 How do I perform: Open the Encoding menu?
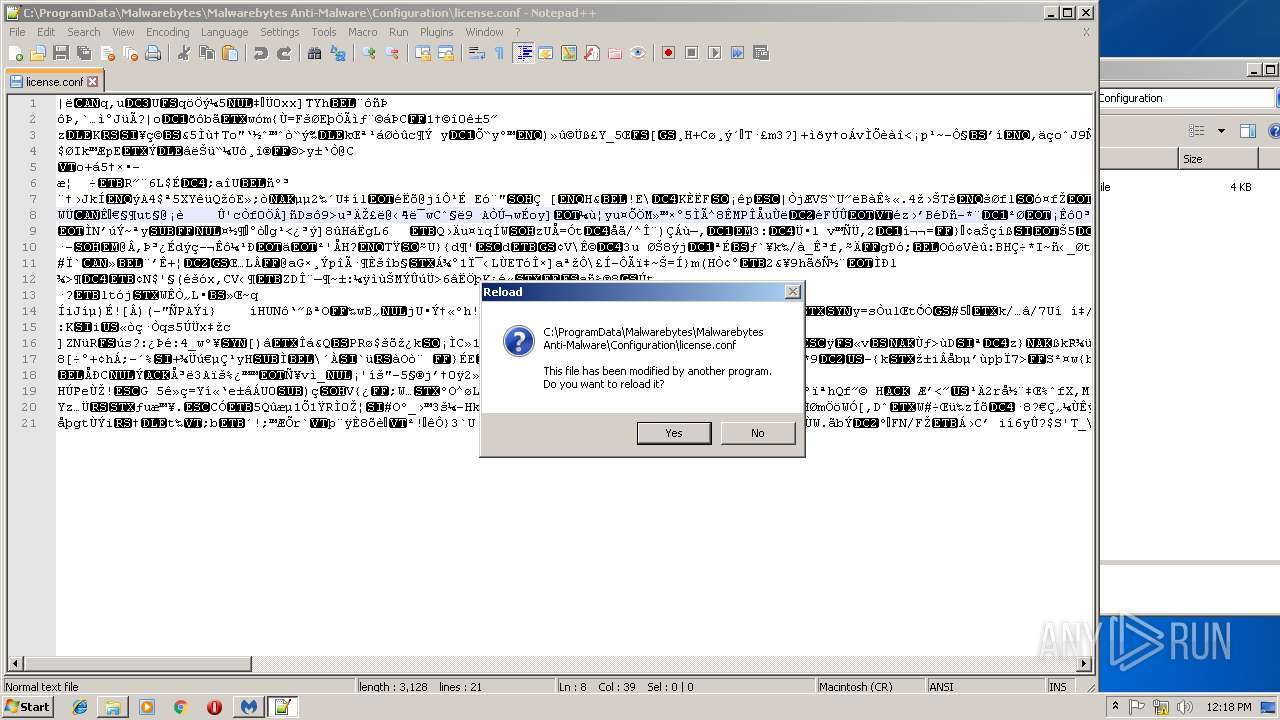coord(167,32)
